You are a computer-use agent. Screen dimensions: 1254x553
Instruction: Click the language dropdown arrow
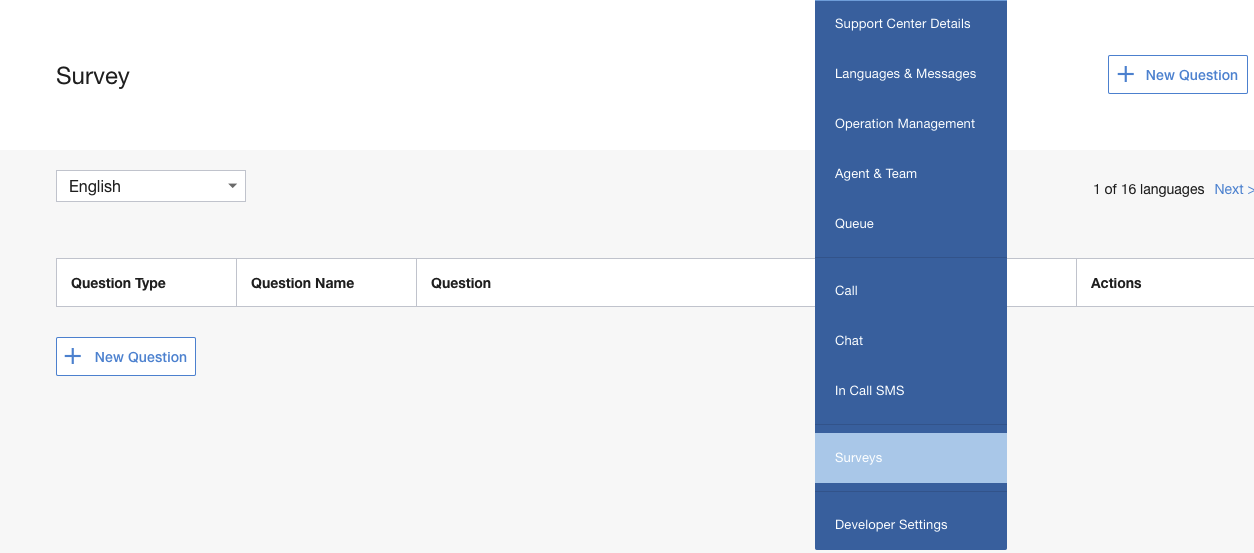(232, 186)
